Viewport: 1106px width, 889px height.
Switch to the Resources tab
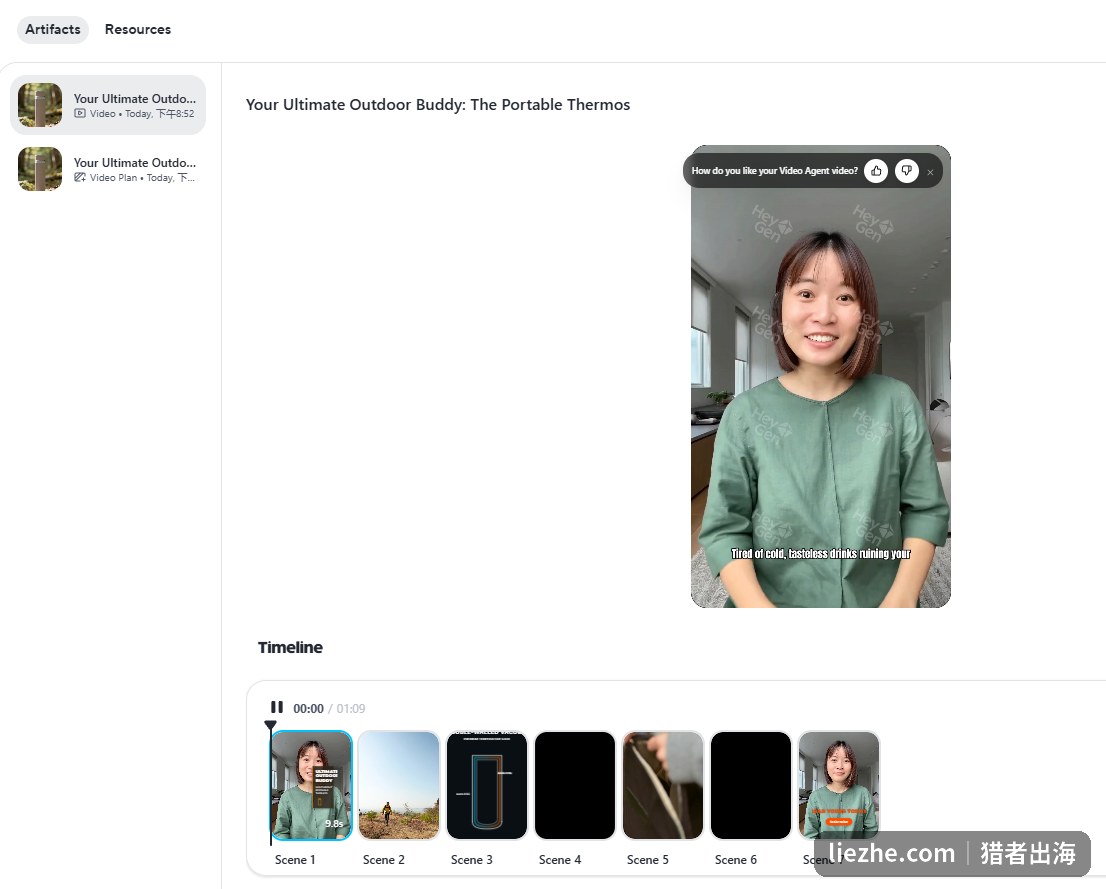click(x=138, y=30)
